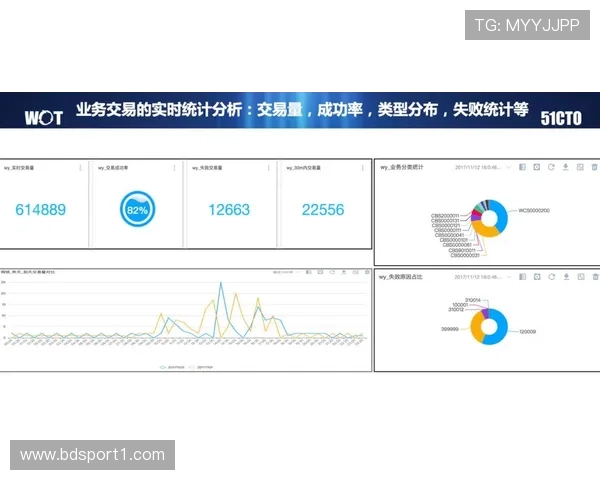Open time range dropdown in wy_失败原因占比 panel
Viewport: 600px width, 480px height.
[483, 277]
